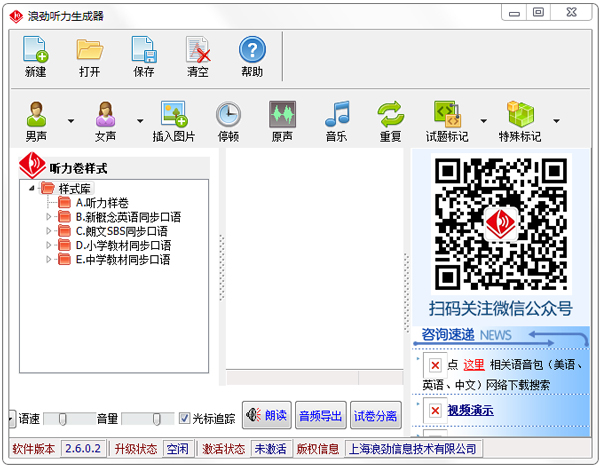The image size is (600, 467).
Task: Click the vertical splitter handle beside style panel
Action: coord(222,268)
